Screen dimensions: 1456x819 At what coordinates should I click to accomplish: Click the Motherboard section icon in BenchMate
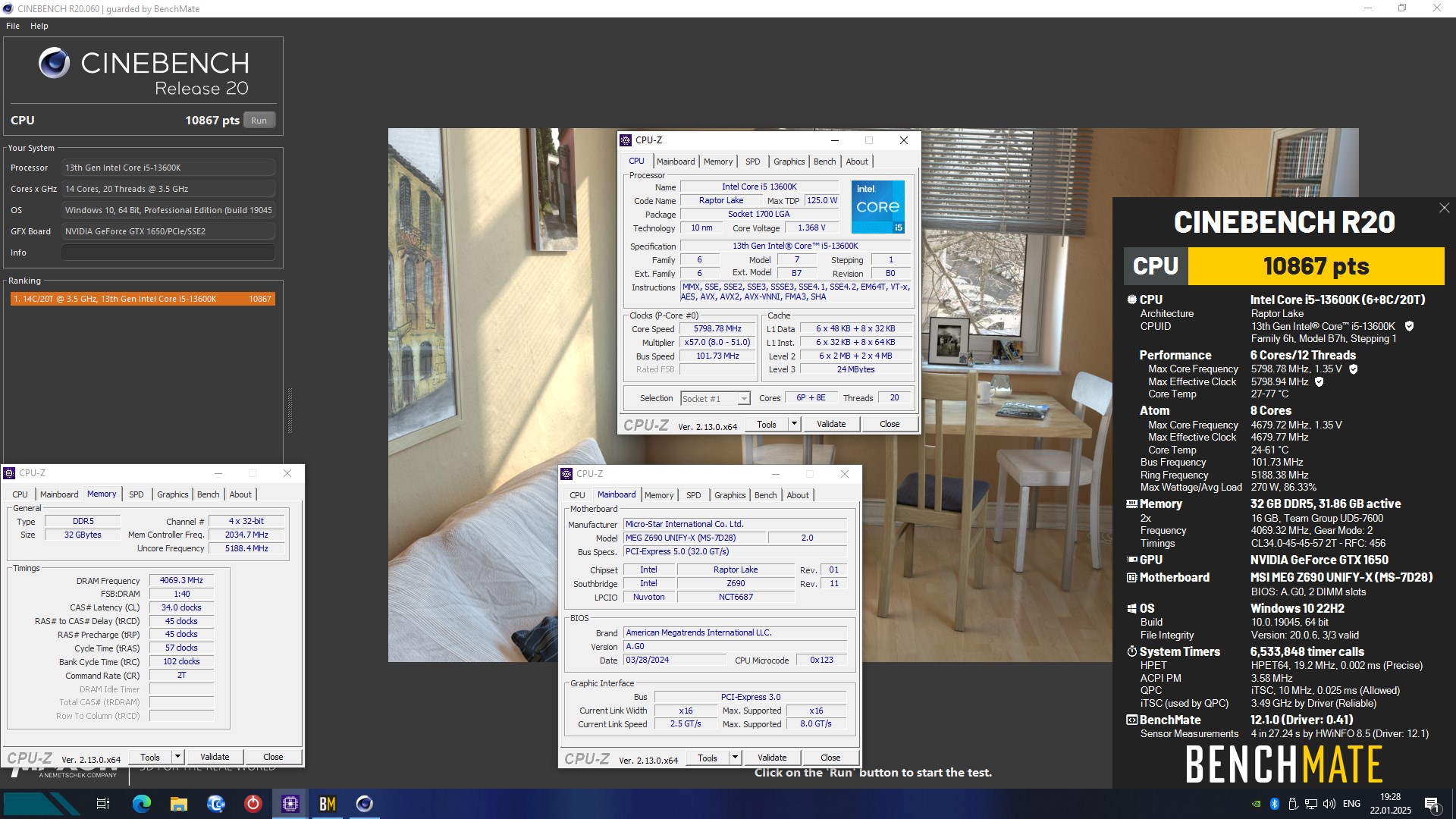[1132, 577]
